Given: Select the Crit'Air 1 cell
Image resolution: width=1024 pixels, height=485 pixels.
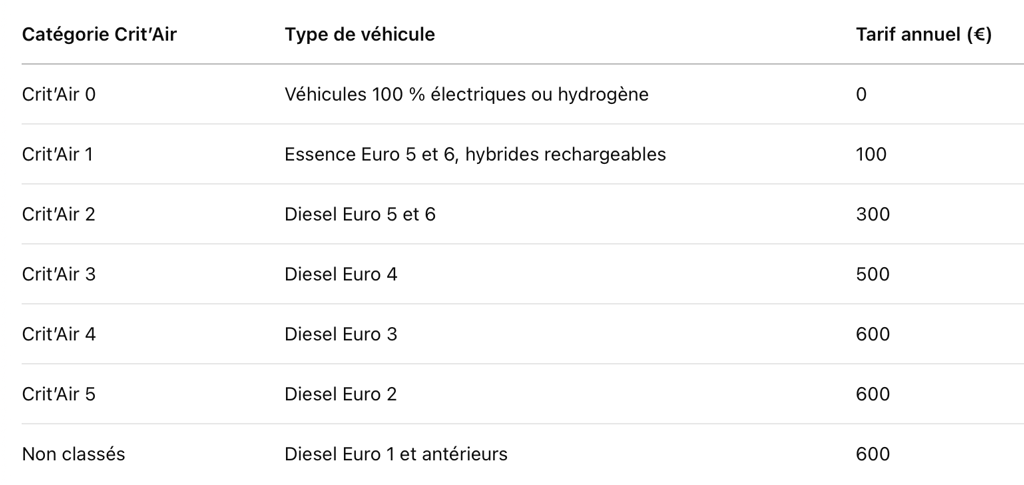Looking at the screenshot, I should tap(57, 154).
